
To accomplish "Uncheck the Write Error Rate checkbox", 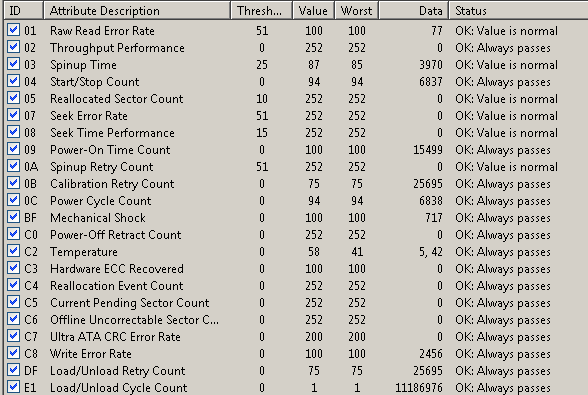I will 14,353.
